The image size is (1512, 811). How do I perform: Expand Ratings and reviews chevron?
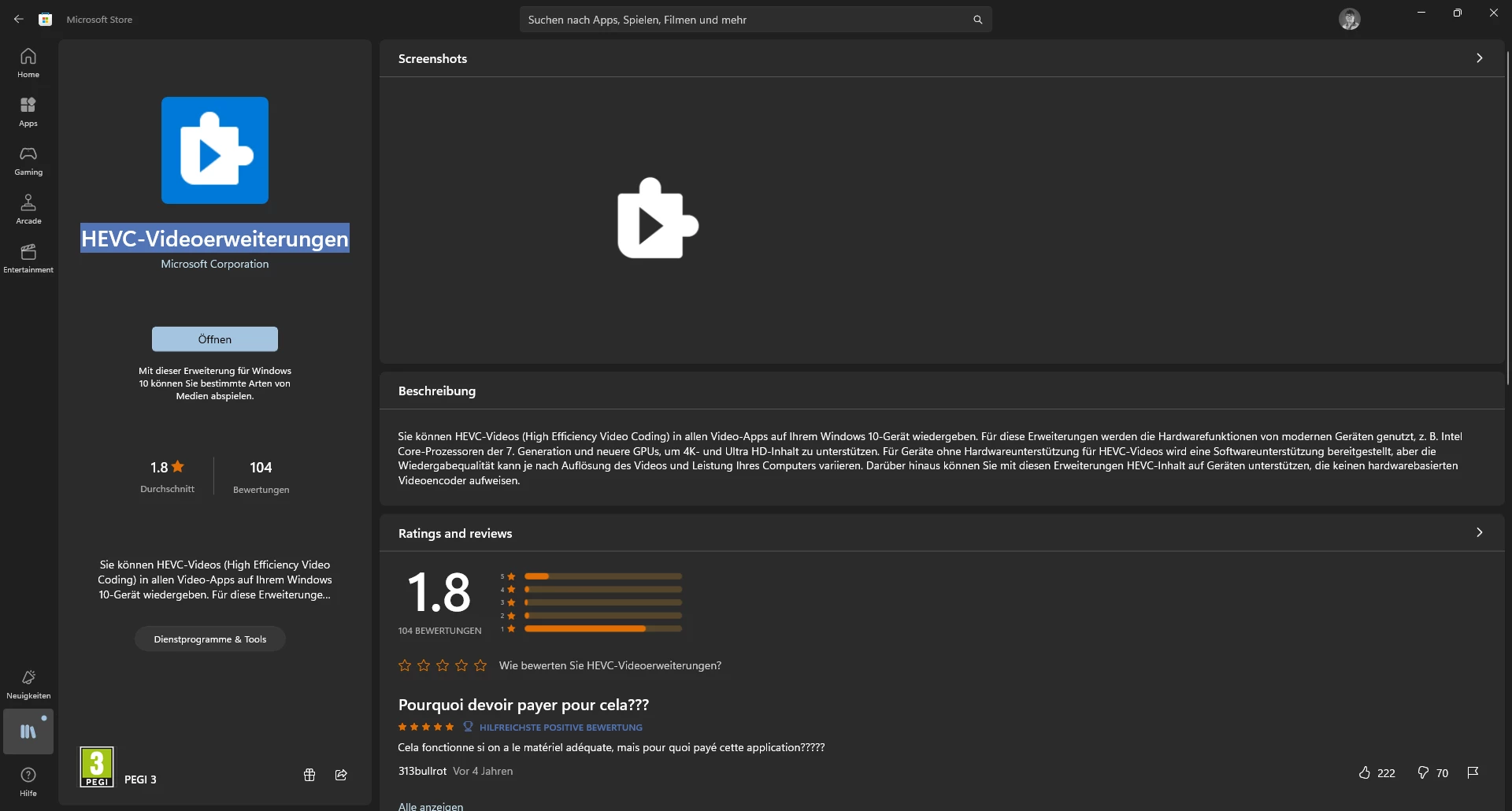[x=1480, y=533]
